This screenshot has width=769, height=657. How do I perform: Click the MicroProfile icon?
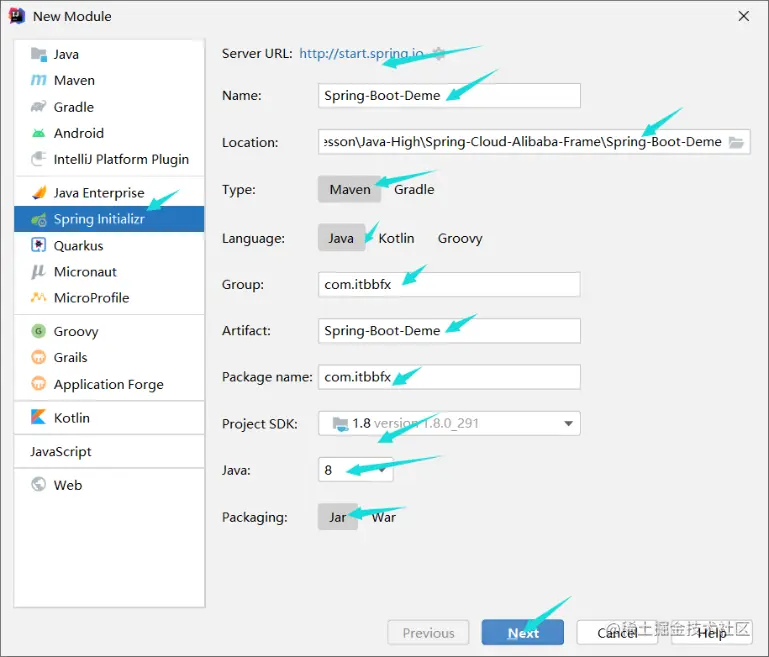coord(39,297)
